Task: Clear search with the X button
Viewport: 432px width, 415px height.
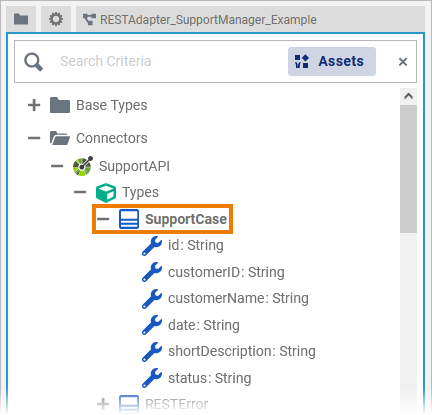Action: 403,62
